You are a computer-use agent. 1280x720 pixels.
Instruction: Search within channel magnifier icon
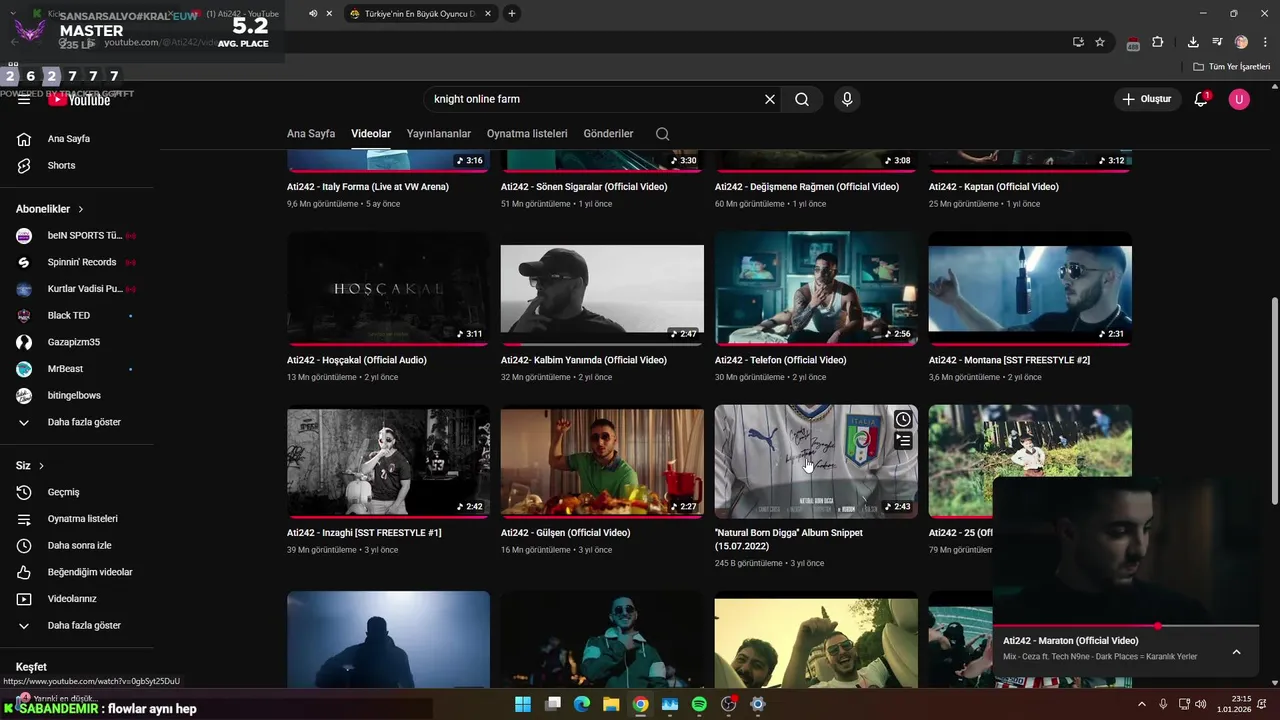click(662, 134)
